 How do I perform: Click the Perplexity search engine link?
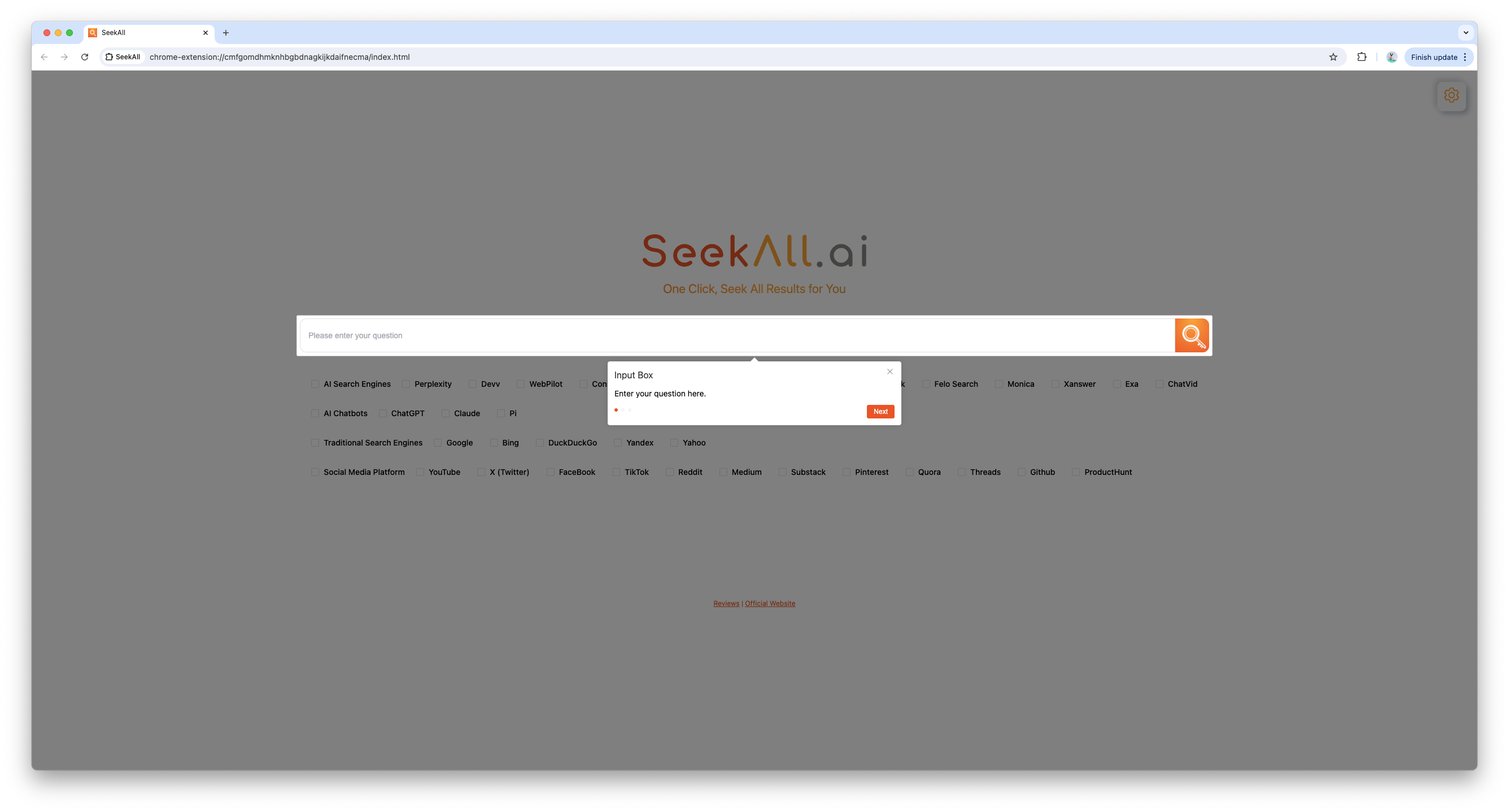click(432, 384)
